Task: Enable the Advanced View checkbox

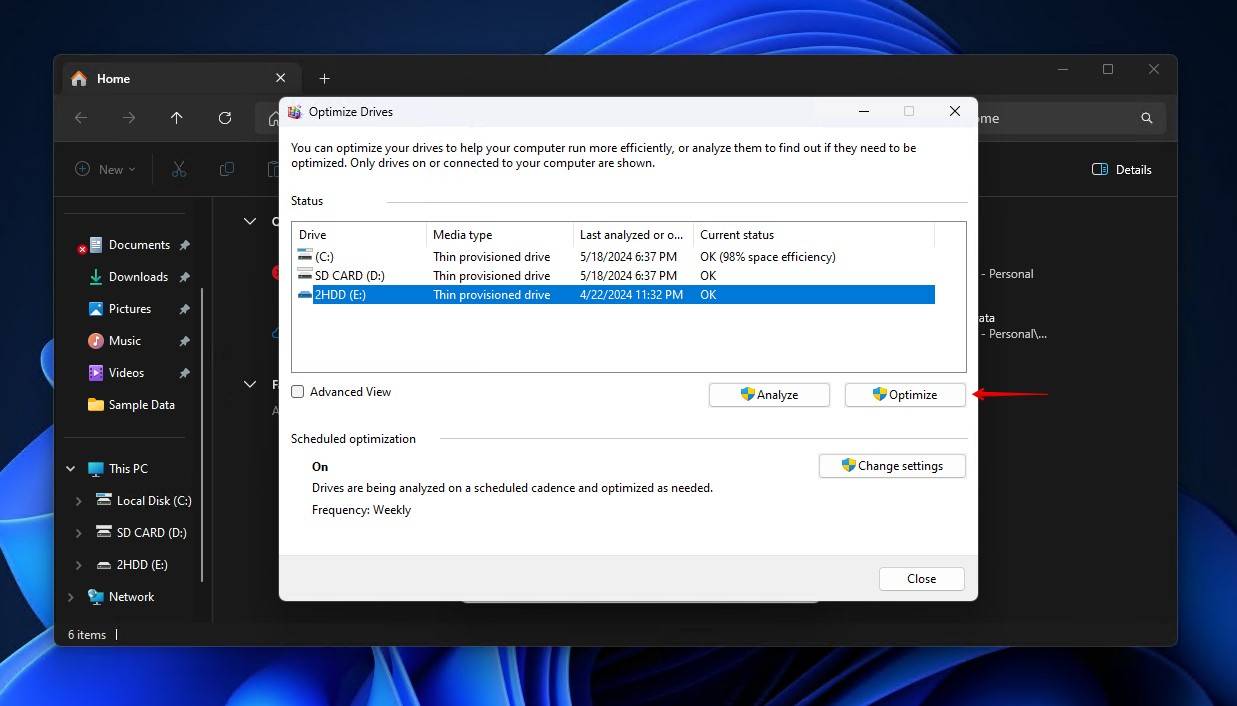Action: (298, 392)
